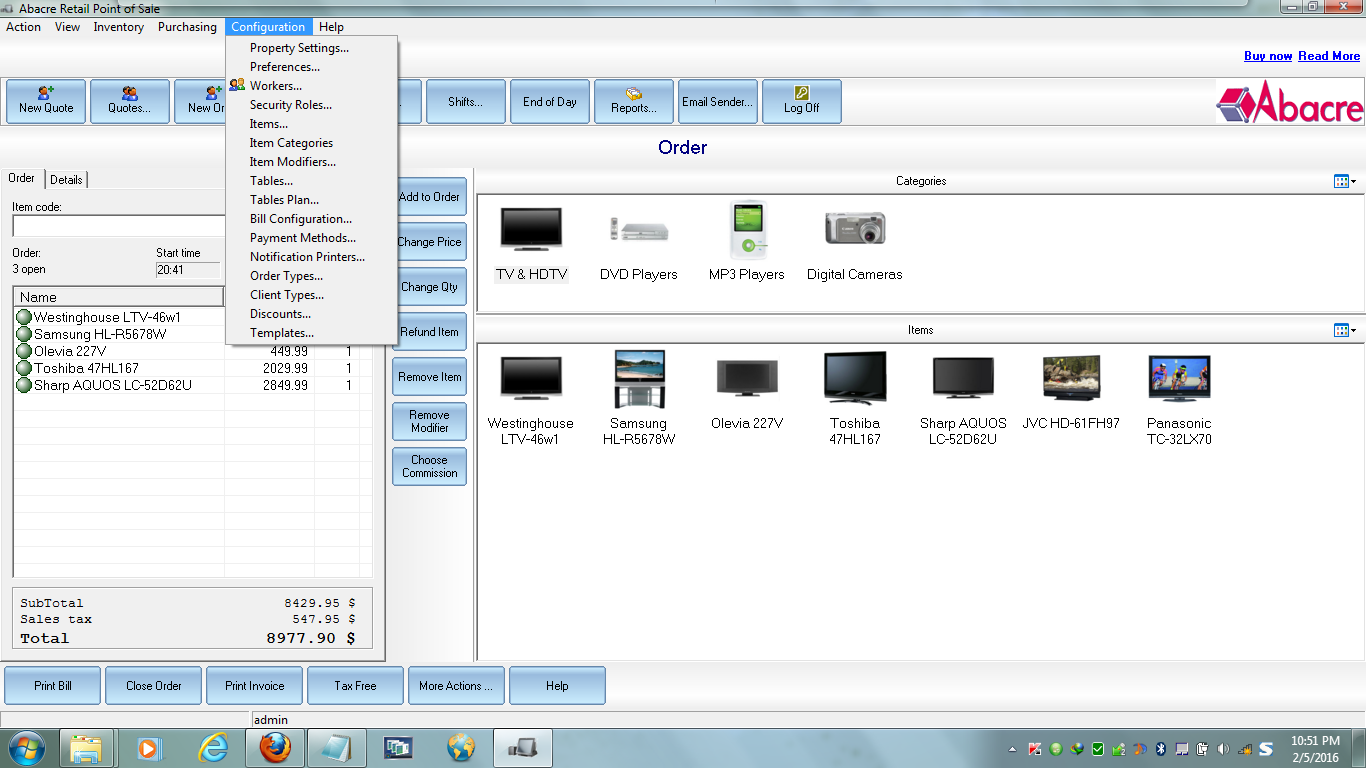The height and width of the screenshot is (768, 1366).
Task: Open Items view options dropdown
Action: (x=1345, y=330)
